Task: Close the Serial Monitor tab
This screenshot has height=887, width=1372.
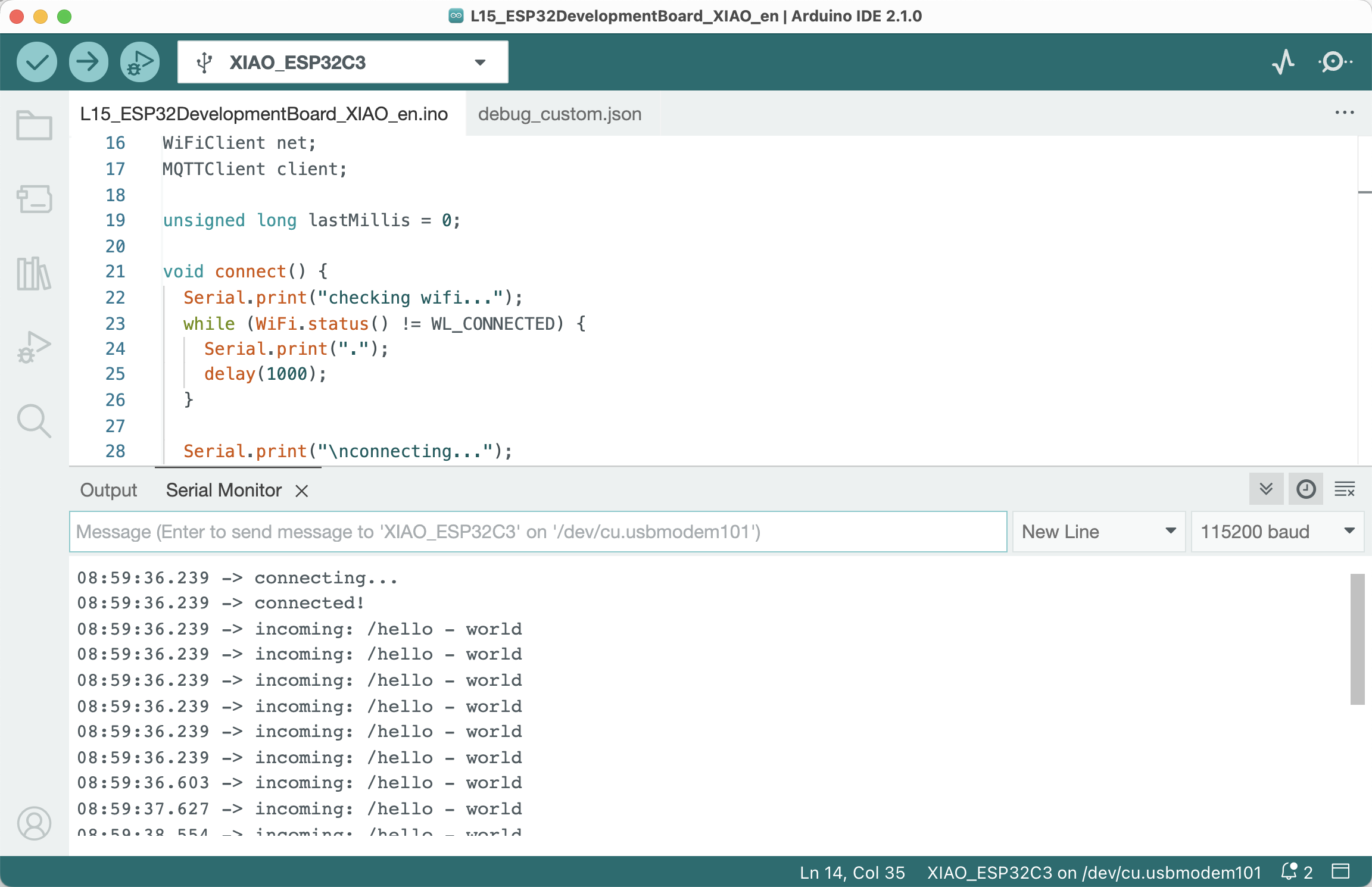Action: click(302, 491)
